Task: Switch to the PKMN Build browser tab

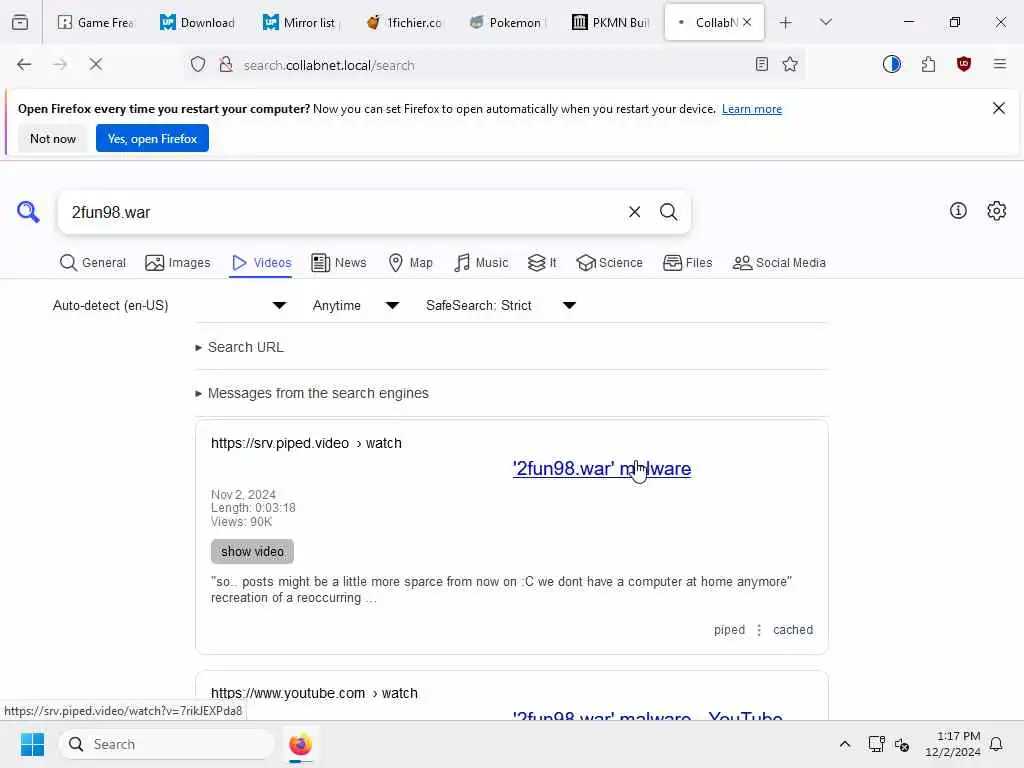Action: 610,22
